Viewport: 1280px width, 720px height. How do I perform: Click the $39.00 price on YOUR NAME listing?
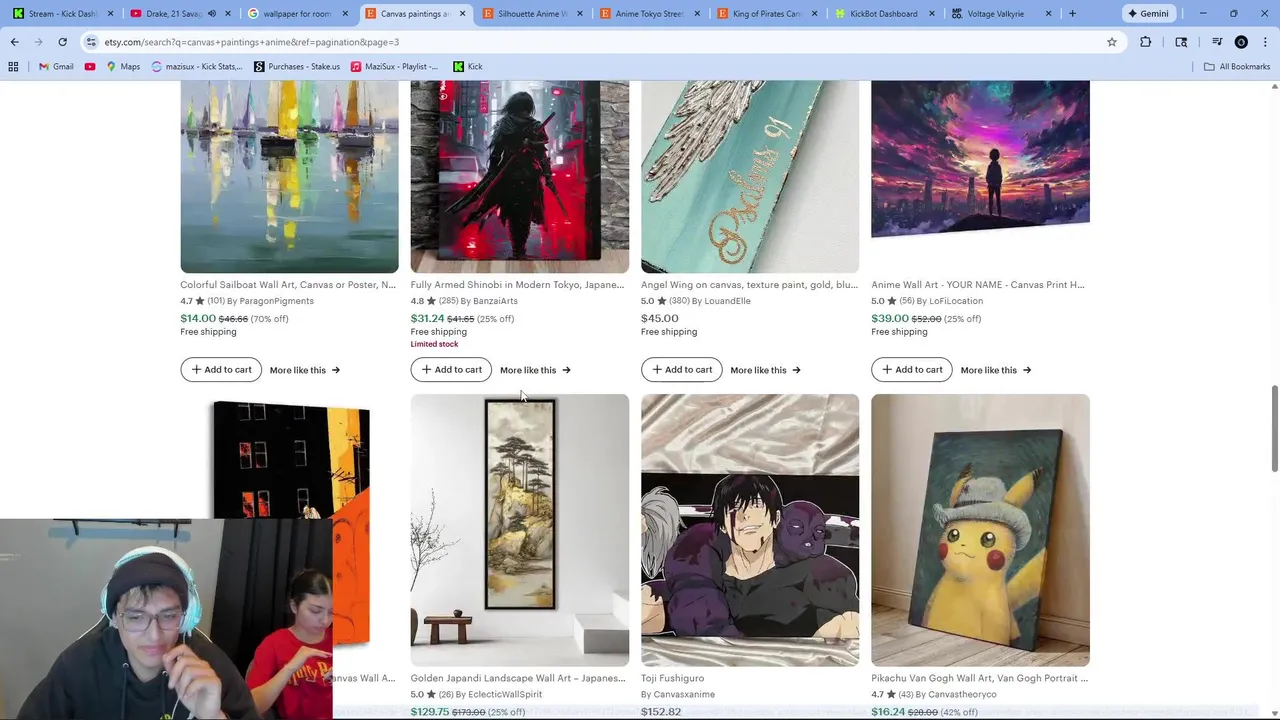coord(890,319)
